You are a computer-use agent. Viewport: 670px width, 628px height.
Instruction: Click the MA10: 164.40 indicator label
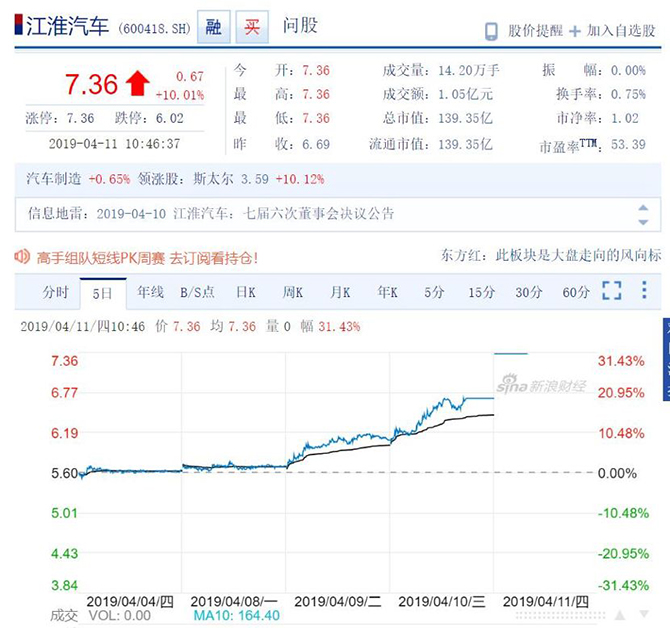(x=237, y=616)
